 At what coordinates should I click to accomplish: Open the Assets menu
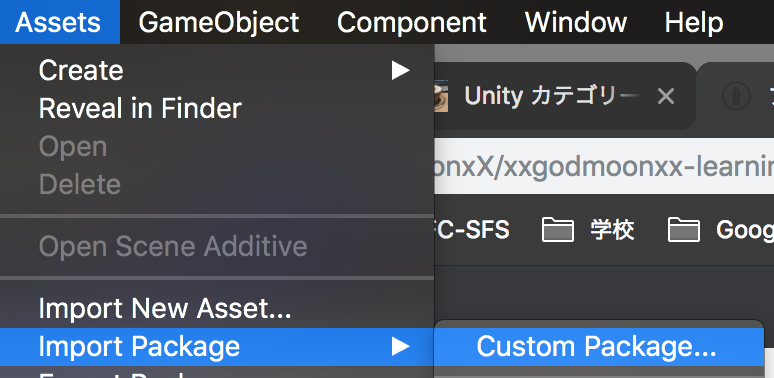point(59,22)
